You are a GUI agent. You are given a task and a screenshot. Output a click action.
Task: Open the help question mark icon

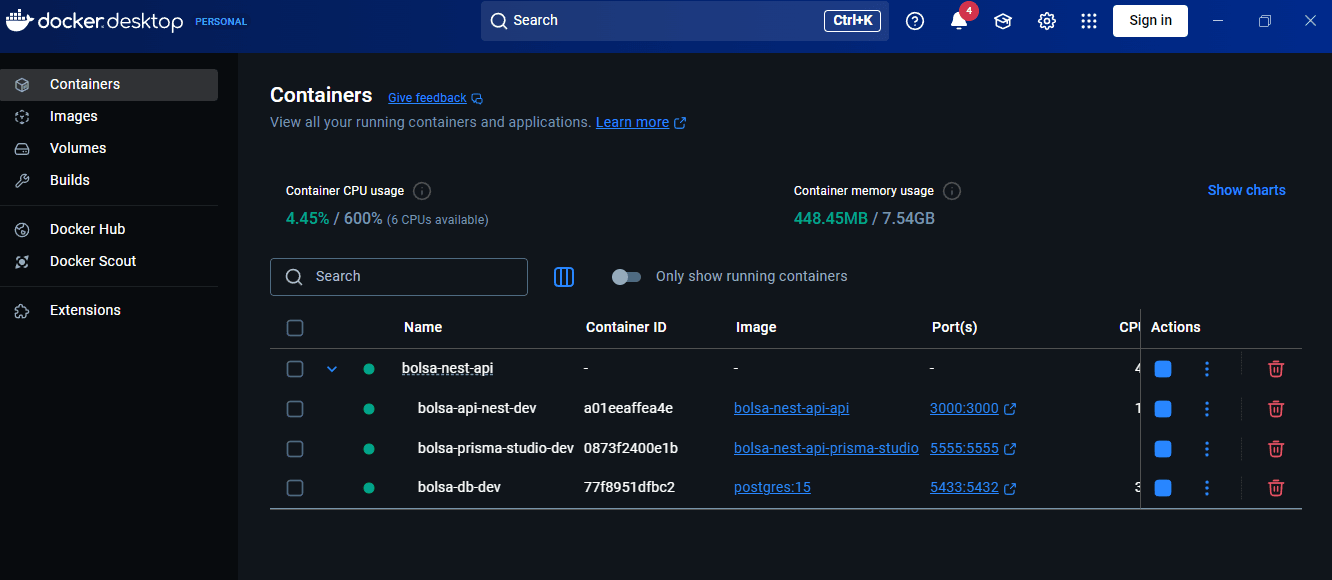914,20
